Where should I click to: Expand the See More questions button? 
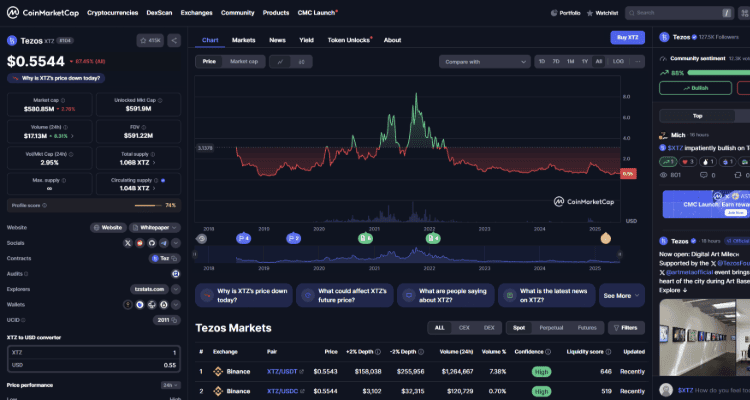coord(622,296)
